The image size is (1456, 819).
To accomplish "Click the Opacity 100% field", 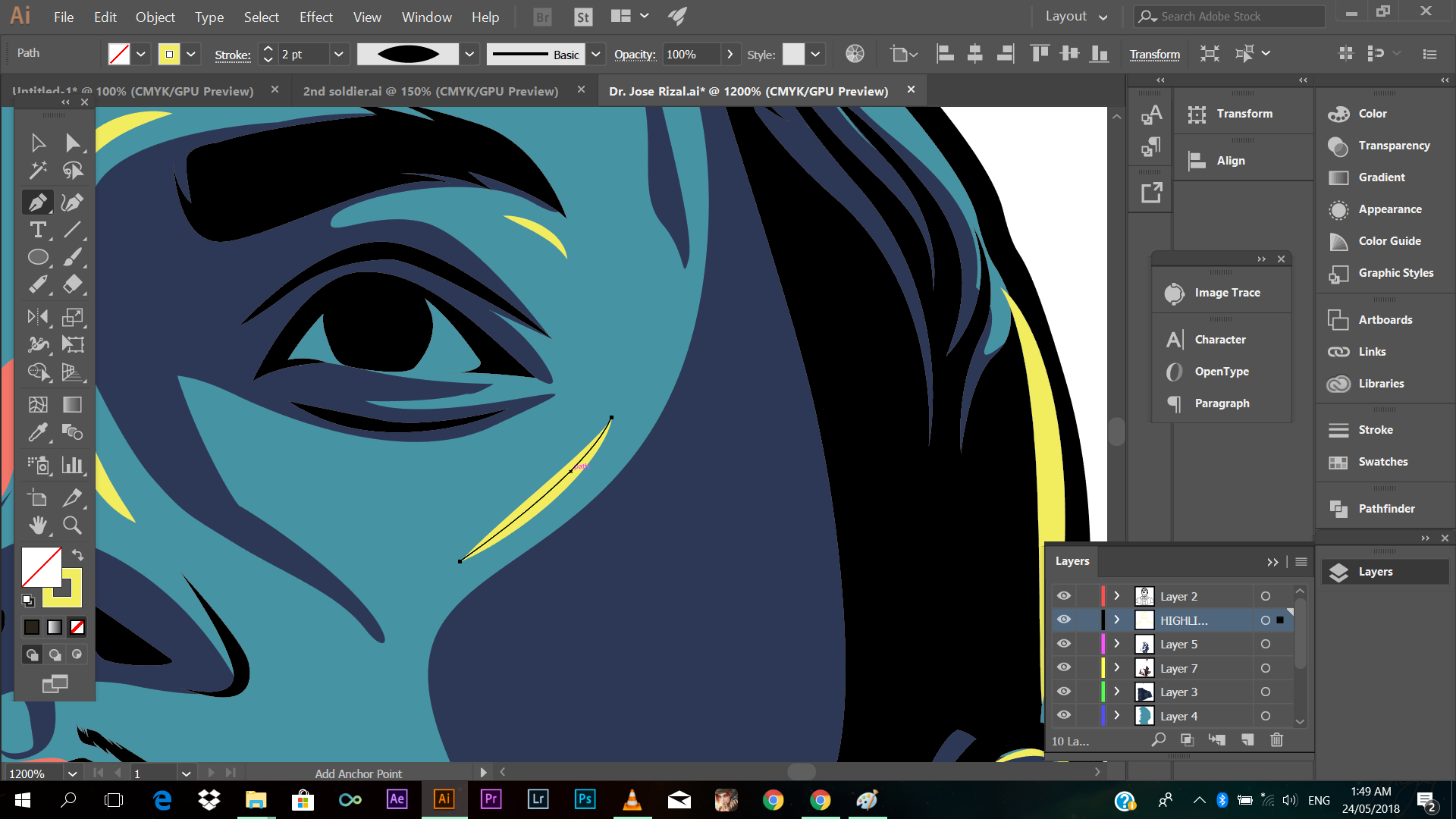I will (691, 54).
